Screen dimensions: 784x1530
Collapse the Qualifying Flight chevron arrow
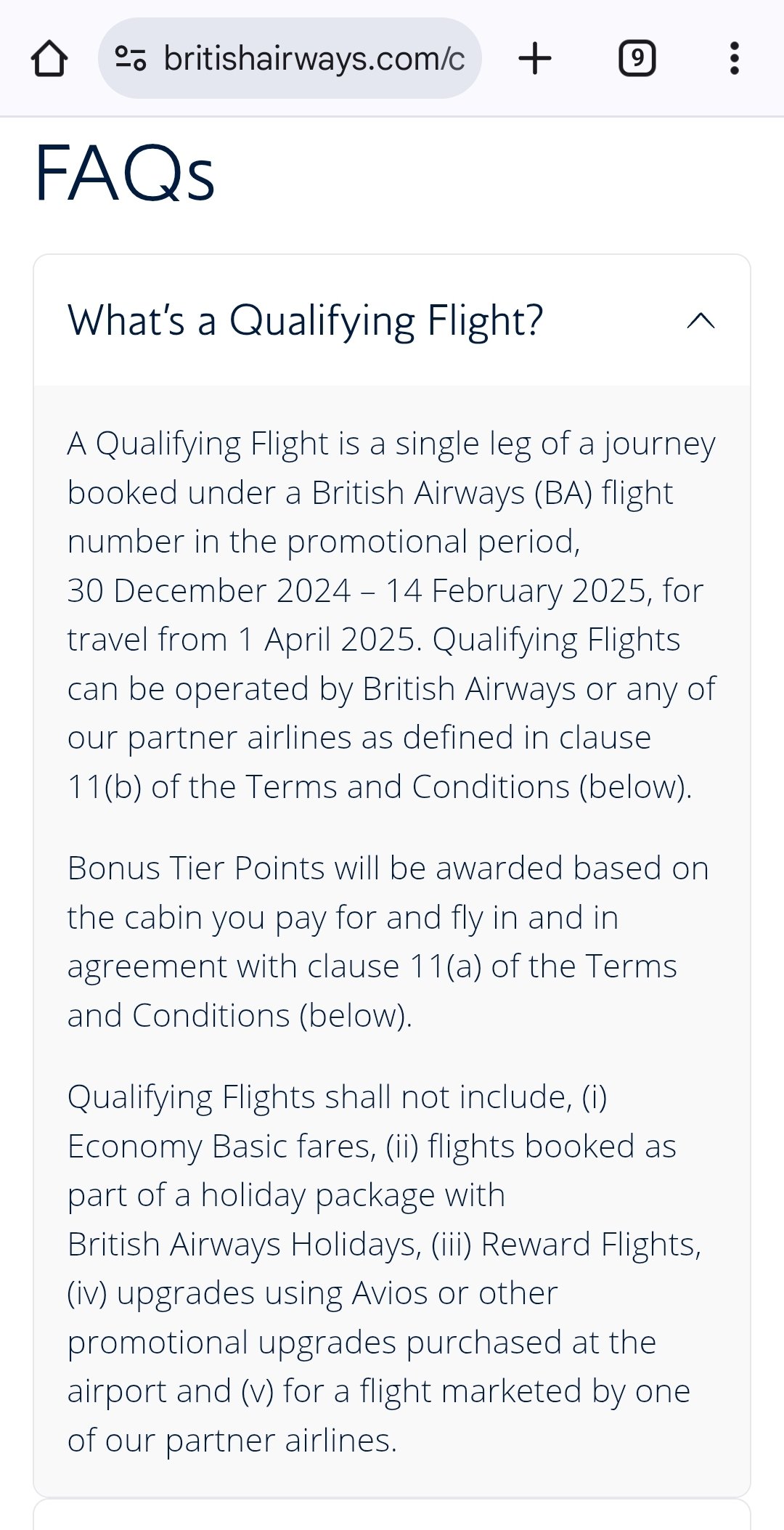701,320
